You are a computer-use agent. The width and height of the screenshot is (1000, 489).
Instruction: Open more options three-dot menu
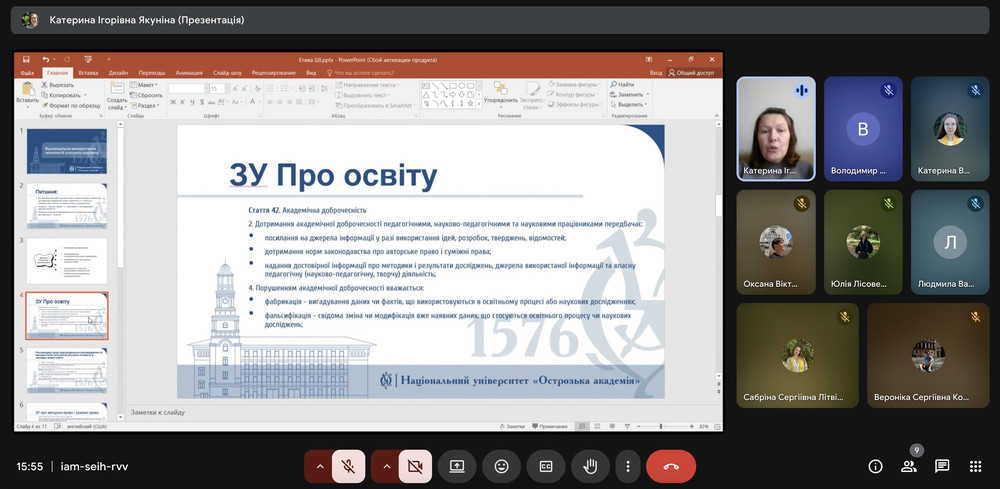point(627,466)
